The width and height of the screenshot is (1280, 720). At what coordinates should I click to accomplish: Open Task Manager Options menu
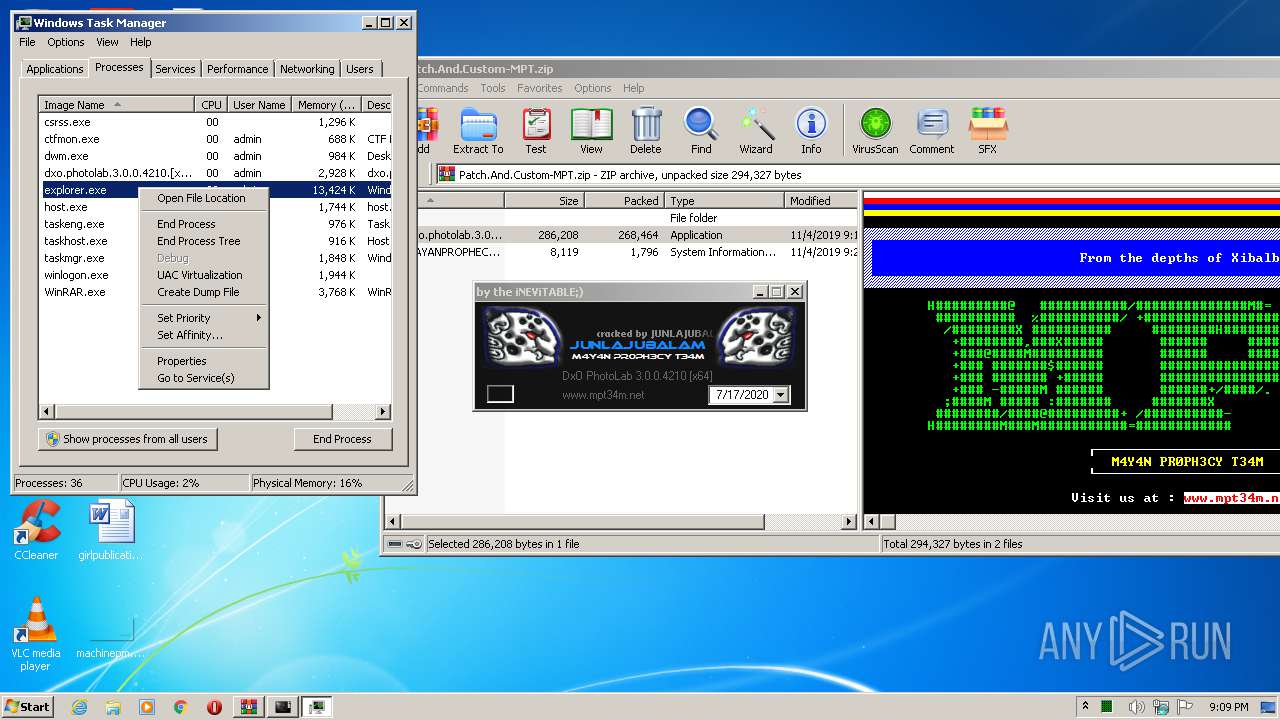point(66,42)
